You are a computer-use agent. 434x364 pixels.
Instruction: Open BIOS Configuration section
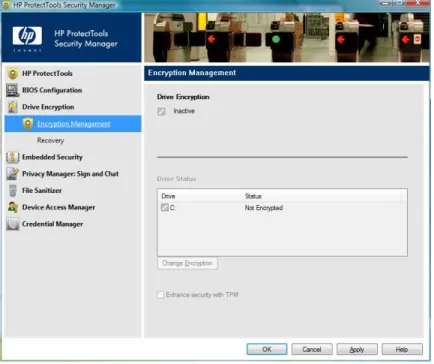pyautogui.click(x=52, y=90)
